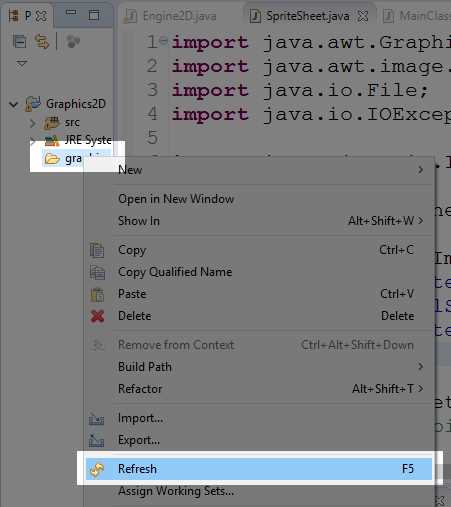Click line number 5 in the editor
The image size is (451, 507).
[x=152, y=138]
